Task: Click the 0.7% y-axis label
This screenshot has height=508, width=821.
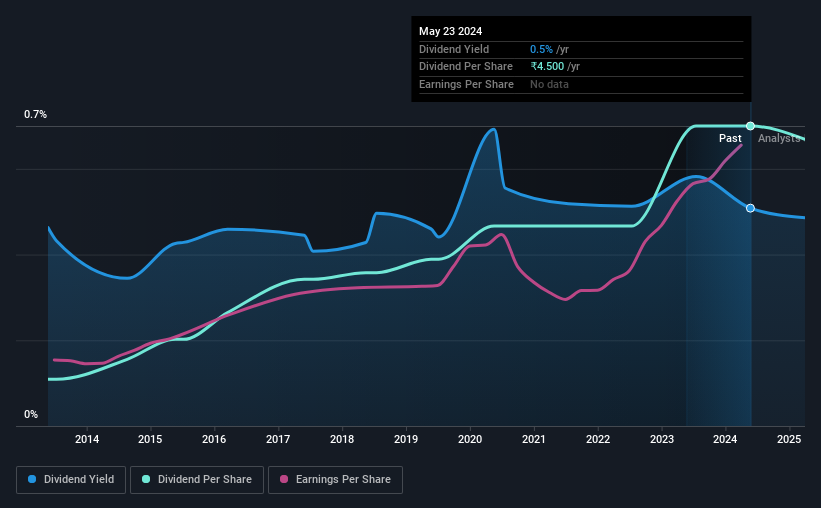Action: click(x=35, y=114)
